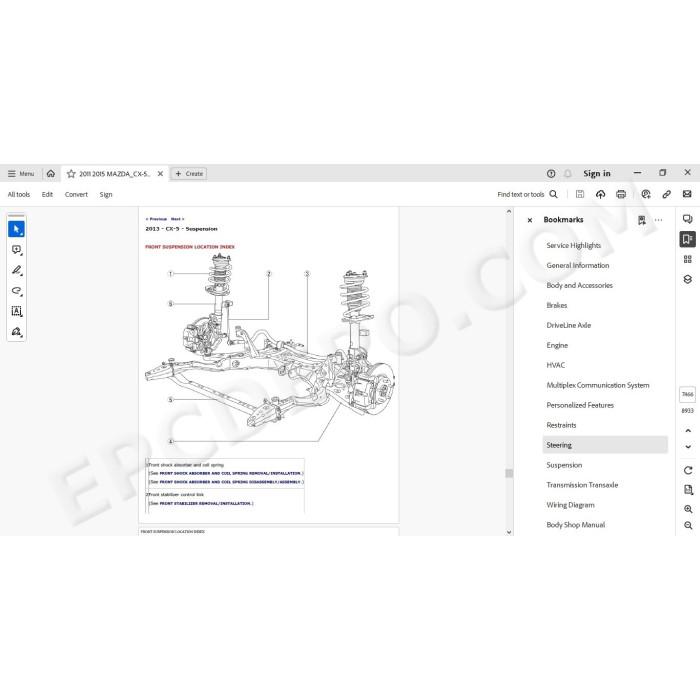The image size is (700, 700).
Task: Click the zoom in magnifier icon
Action: click(688, 509)
